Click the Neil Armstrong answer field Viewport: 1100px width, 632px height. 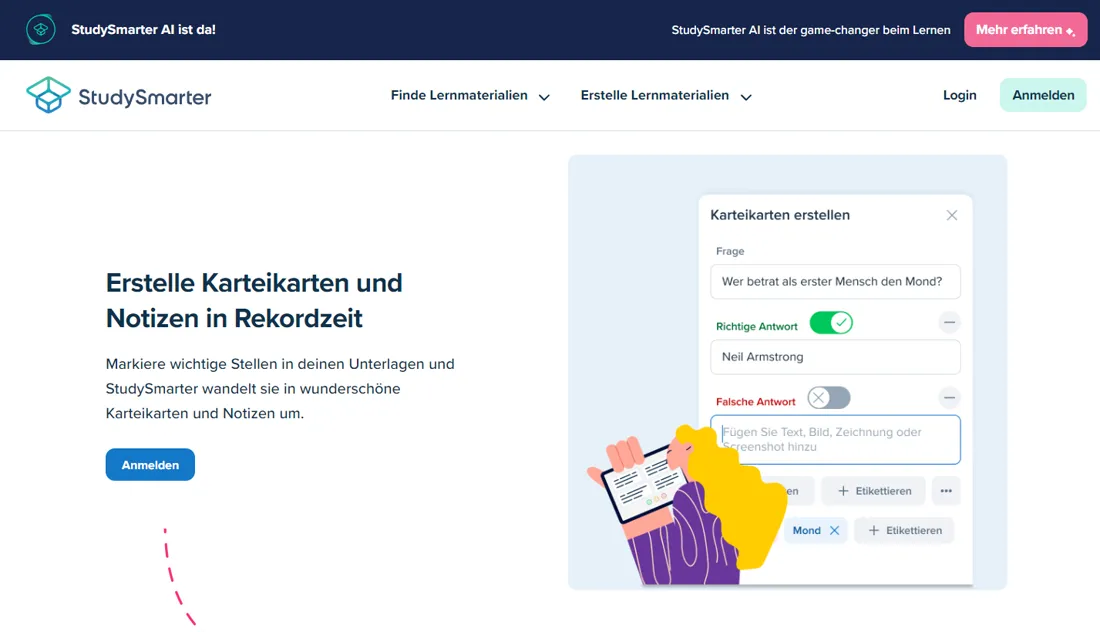click(835, 357)
